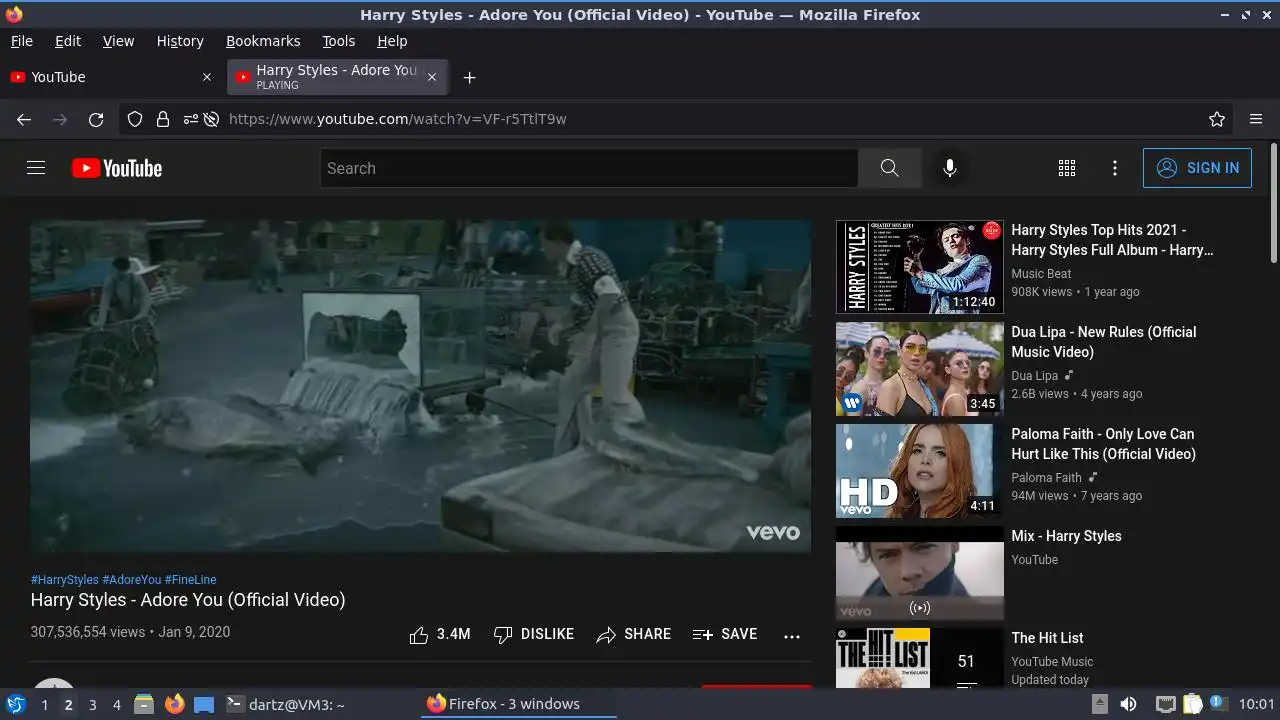The width and height of the screenshot is (1280, 720).
Task: Open the site permissions icon
Action: tap(190, 119)
